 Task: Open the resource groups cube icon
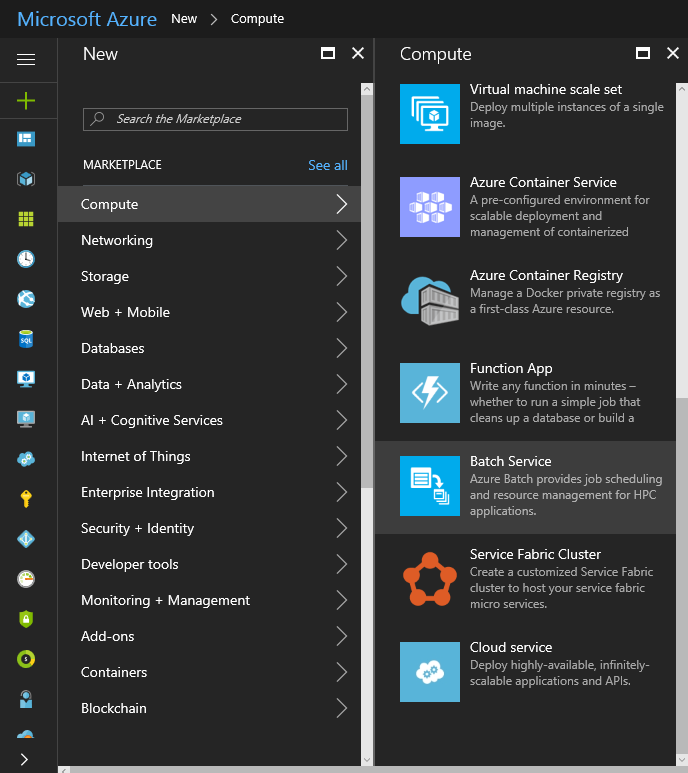(26, 178)
